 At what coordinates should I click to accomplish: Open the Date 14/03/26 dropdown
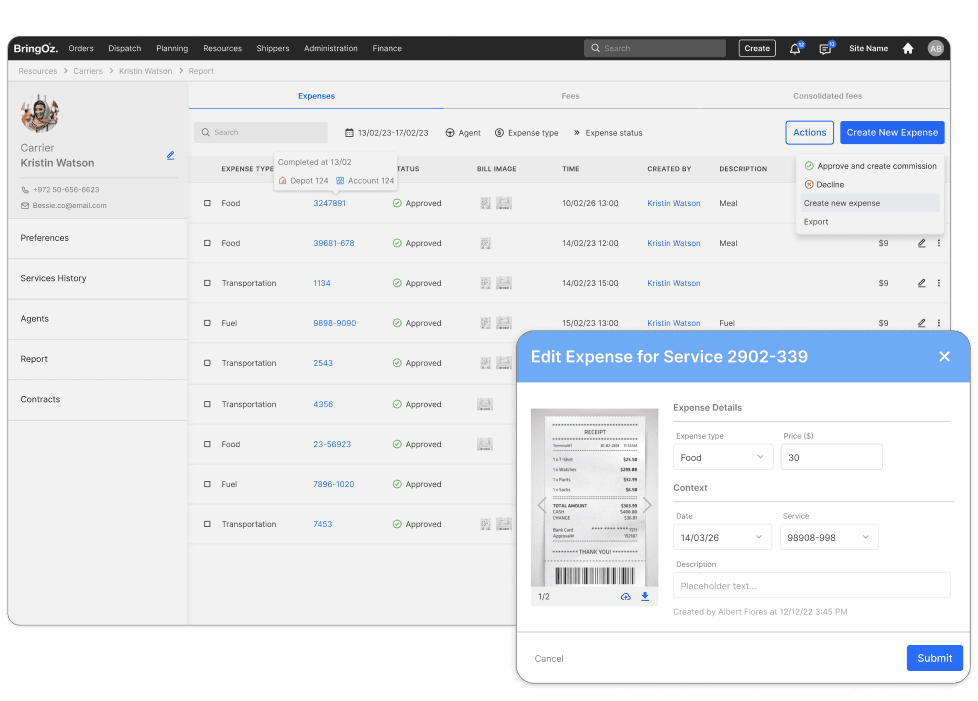pyautogui.click(x=722, y=537)
